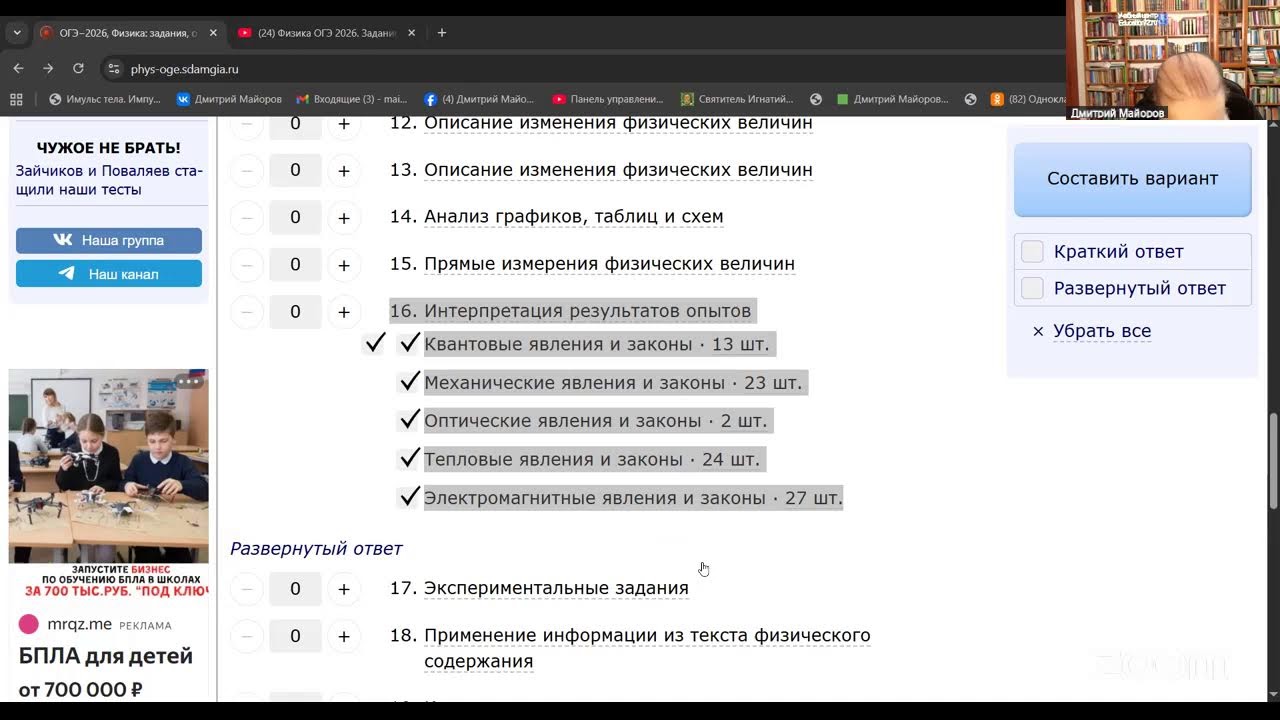
Task: Open the globe bookmark before green Дмитрий Майоров
Action: (816, 99)
